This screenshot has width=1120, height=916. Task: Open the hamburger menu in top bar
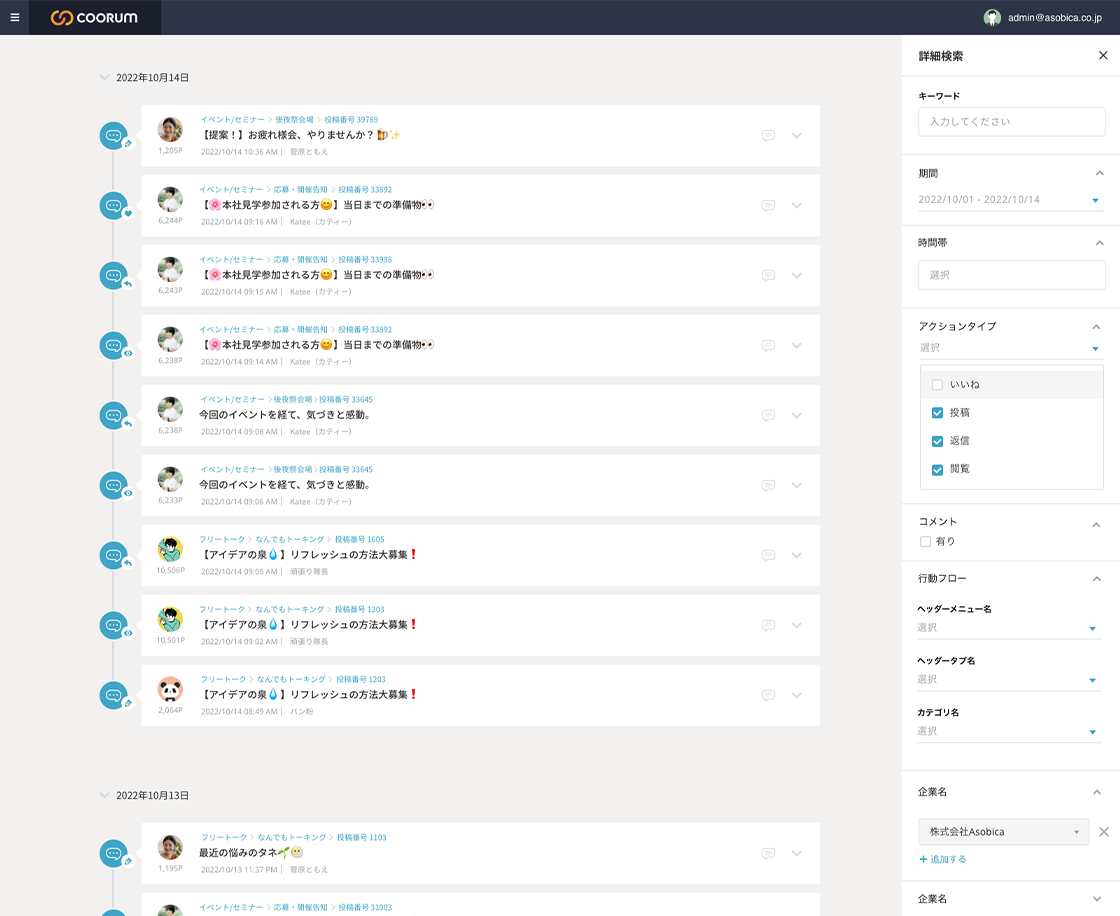(14, 17)
